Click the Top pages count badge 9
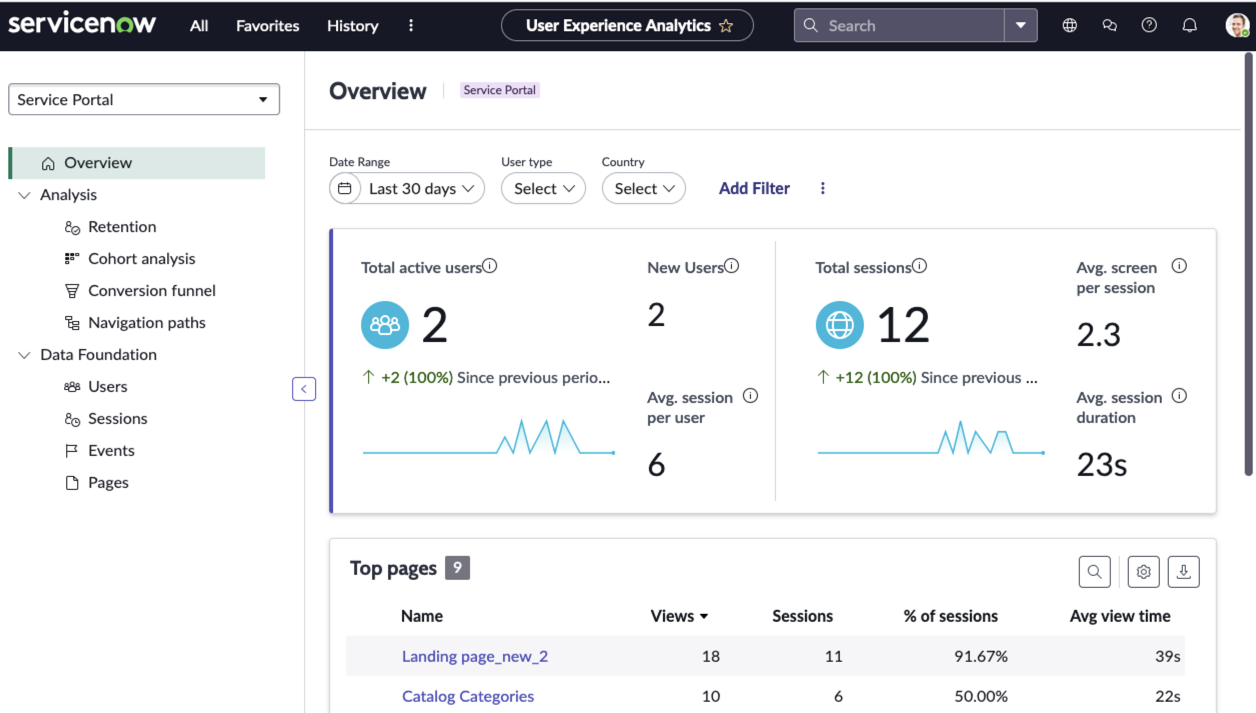 point(457,568)
